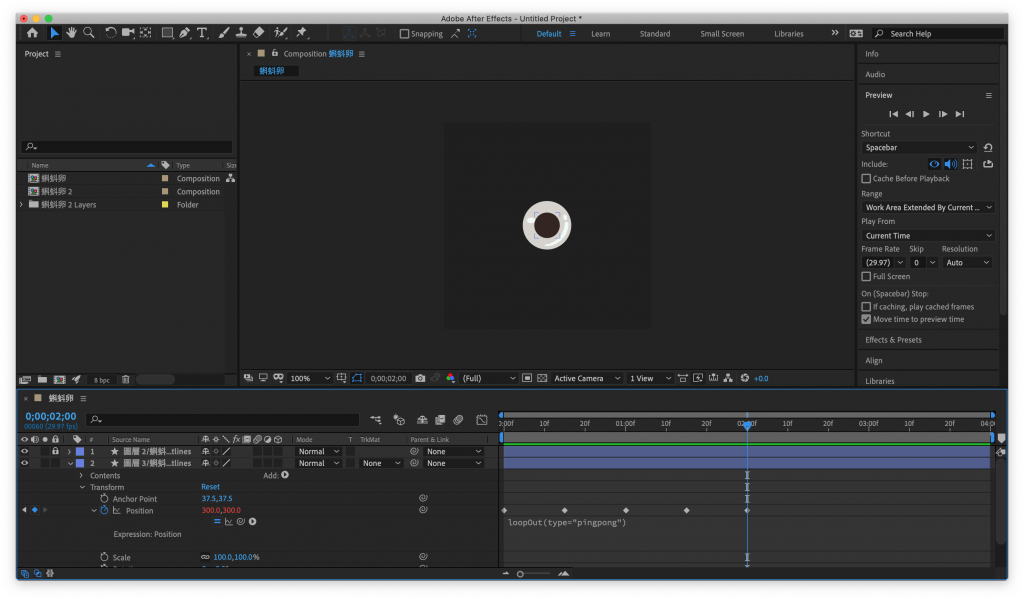Click the Graph Editor icon in timeline
Screen dimensions: 1024x599
pyautogui.click(x=482, y=420)
